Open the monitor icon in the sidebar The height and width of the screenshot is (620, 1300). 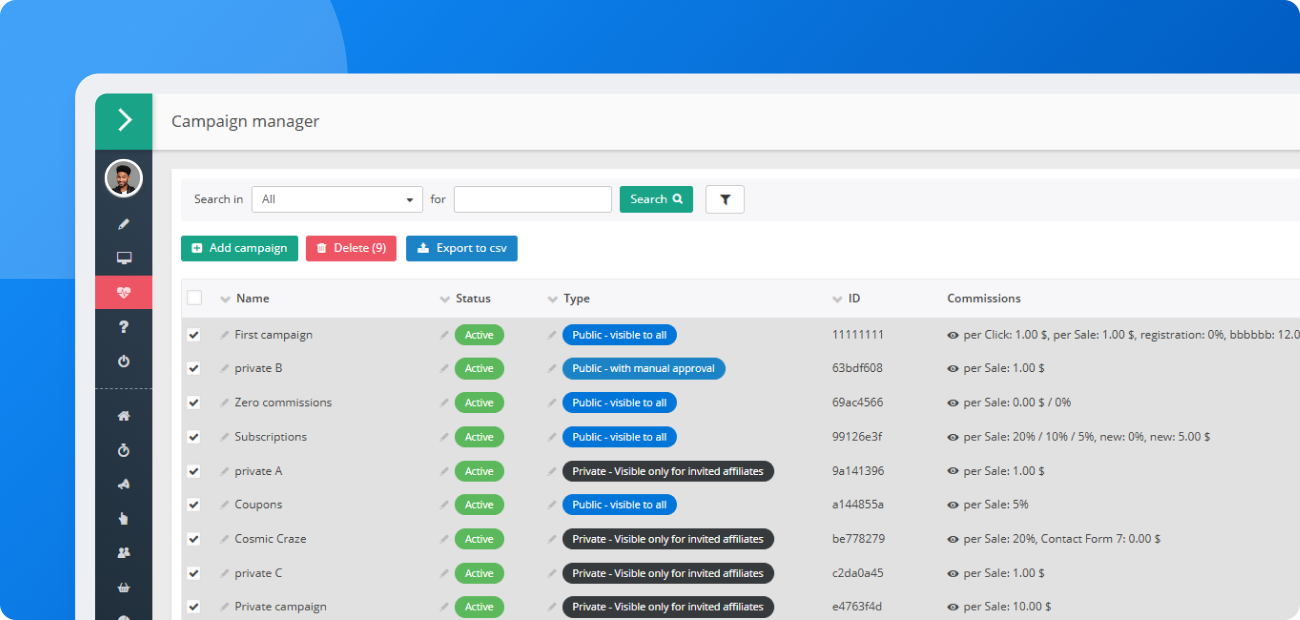(123, 257)
